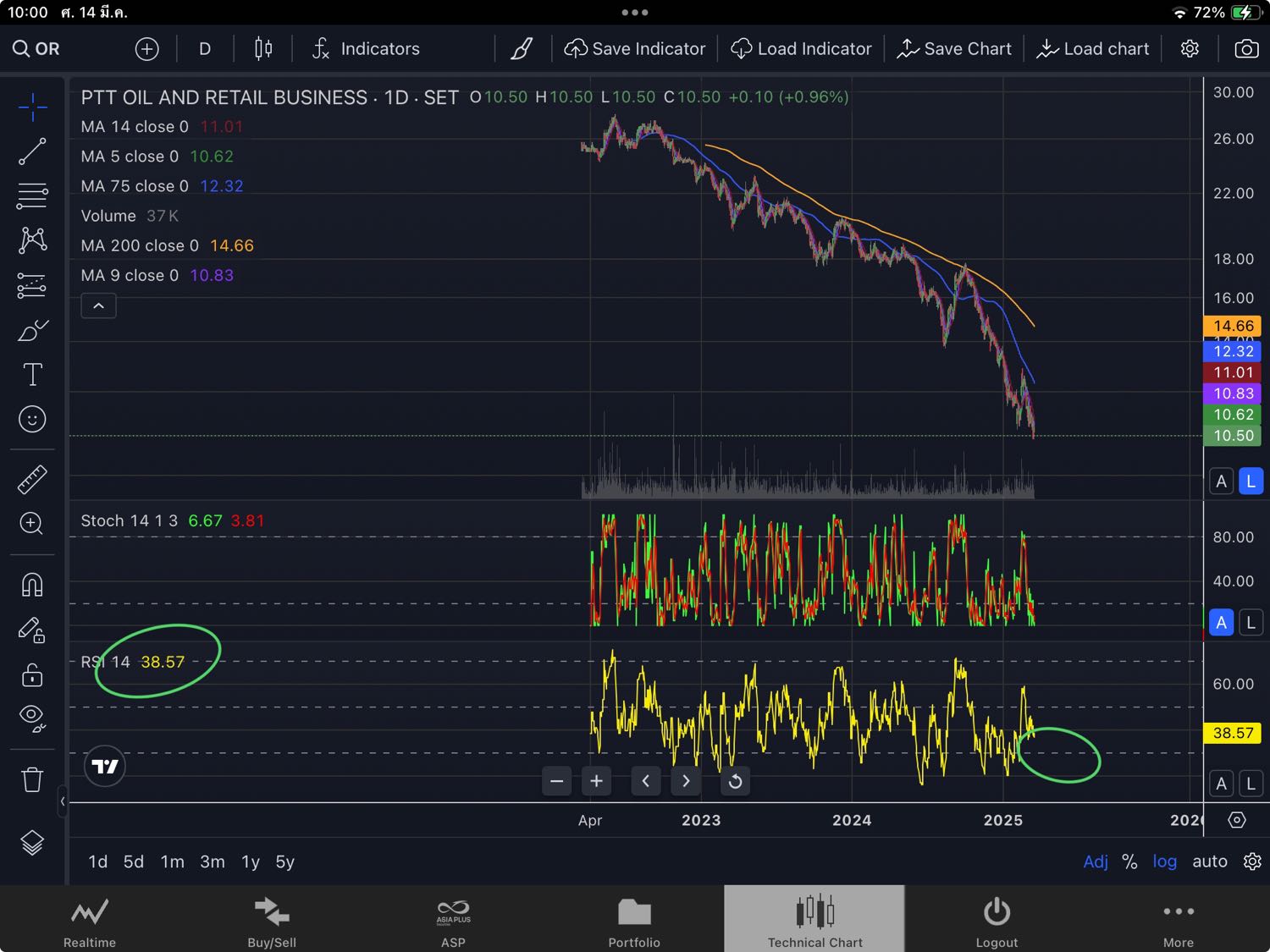The image size is (1270, 952).
Task: Click the TradingView logo badge
Action: (105, 767)
